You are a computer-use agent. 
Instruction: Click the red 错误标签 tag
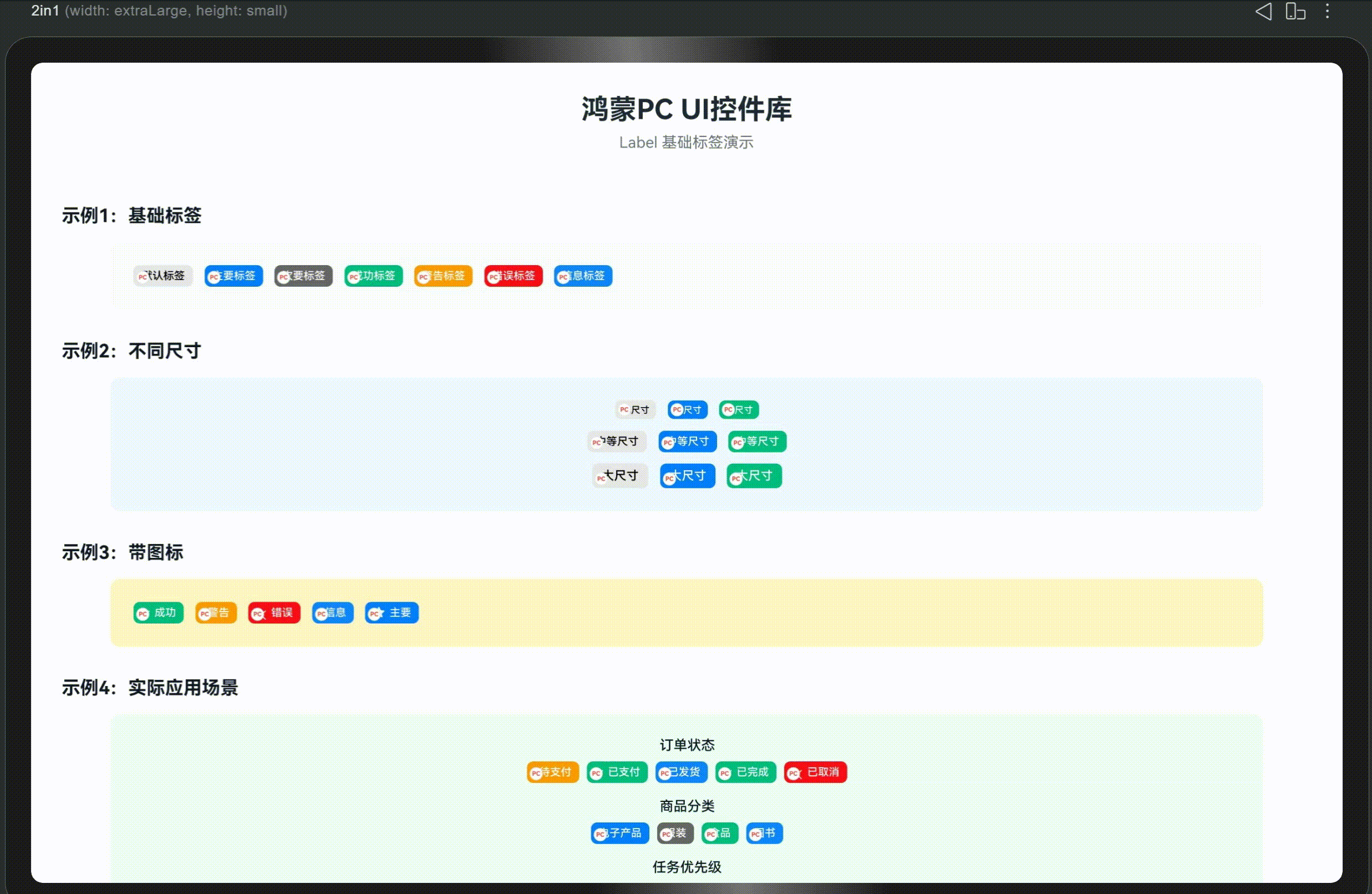tap(512, 276)
